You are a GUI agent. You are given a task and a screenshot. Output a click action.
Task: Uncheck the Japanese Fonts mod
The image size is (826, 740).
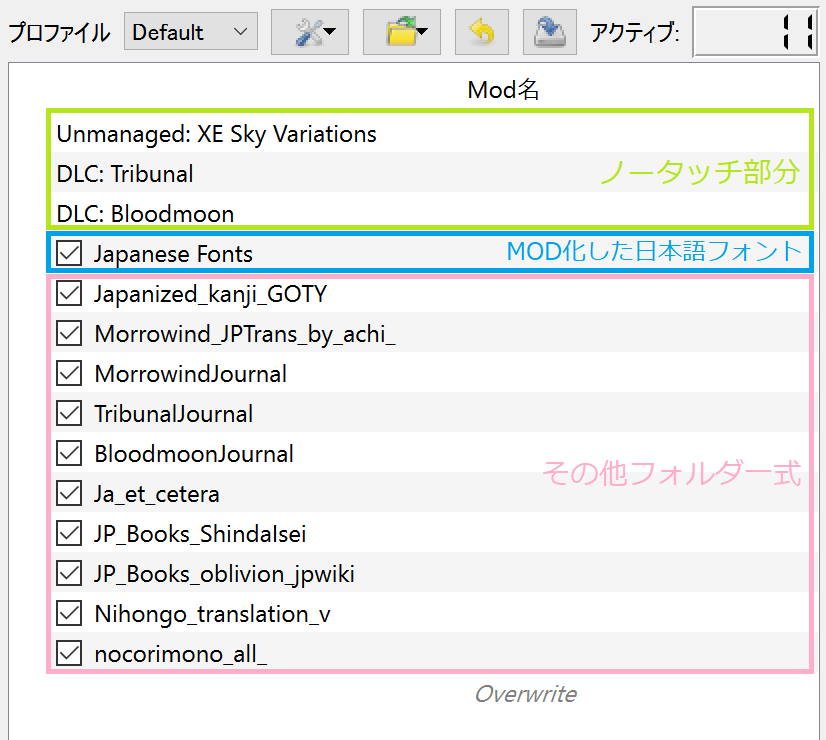pyautogui.click(x=69, y=254)
